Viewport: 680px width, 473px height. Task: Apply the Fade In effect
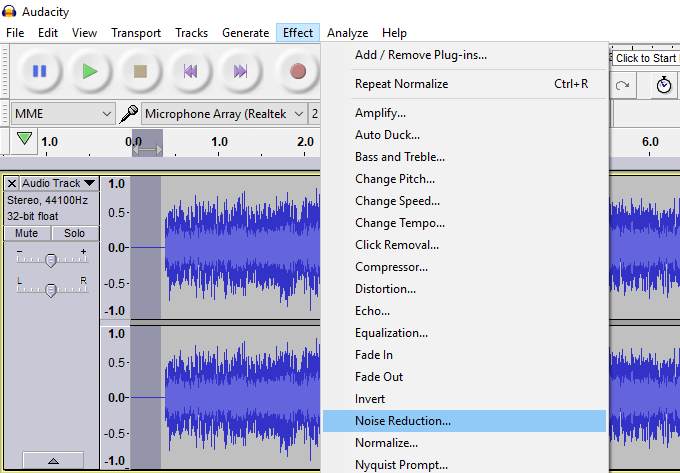(x=464, y=355)
